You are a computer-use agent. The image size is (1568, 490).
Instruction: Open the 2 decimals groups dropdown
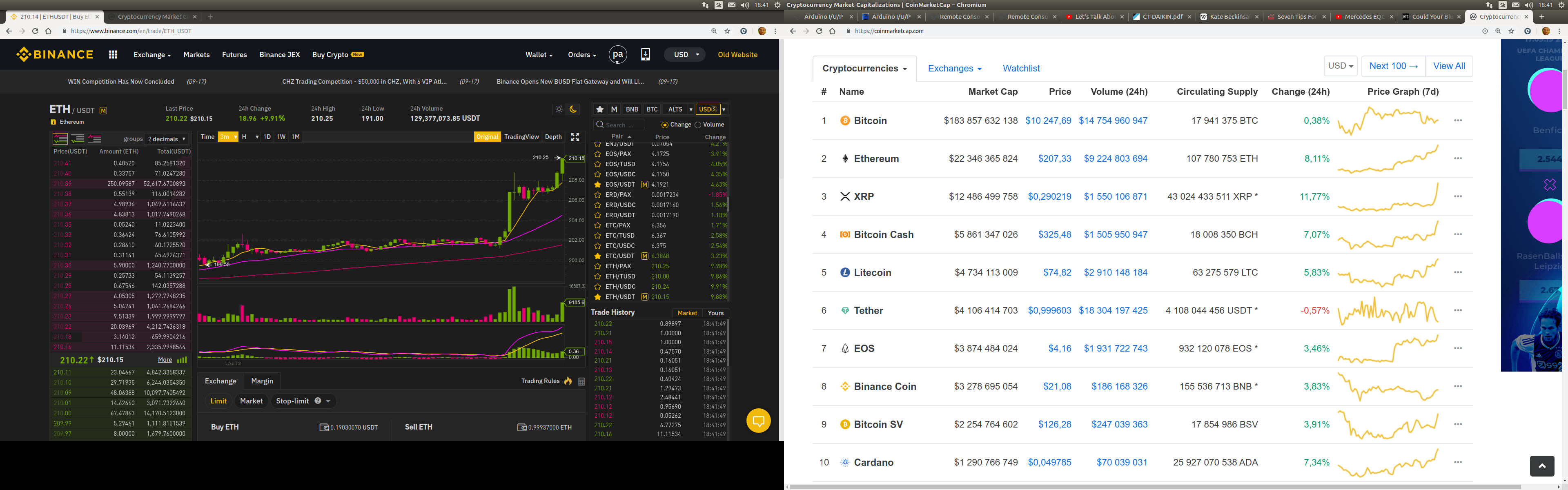166,139
